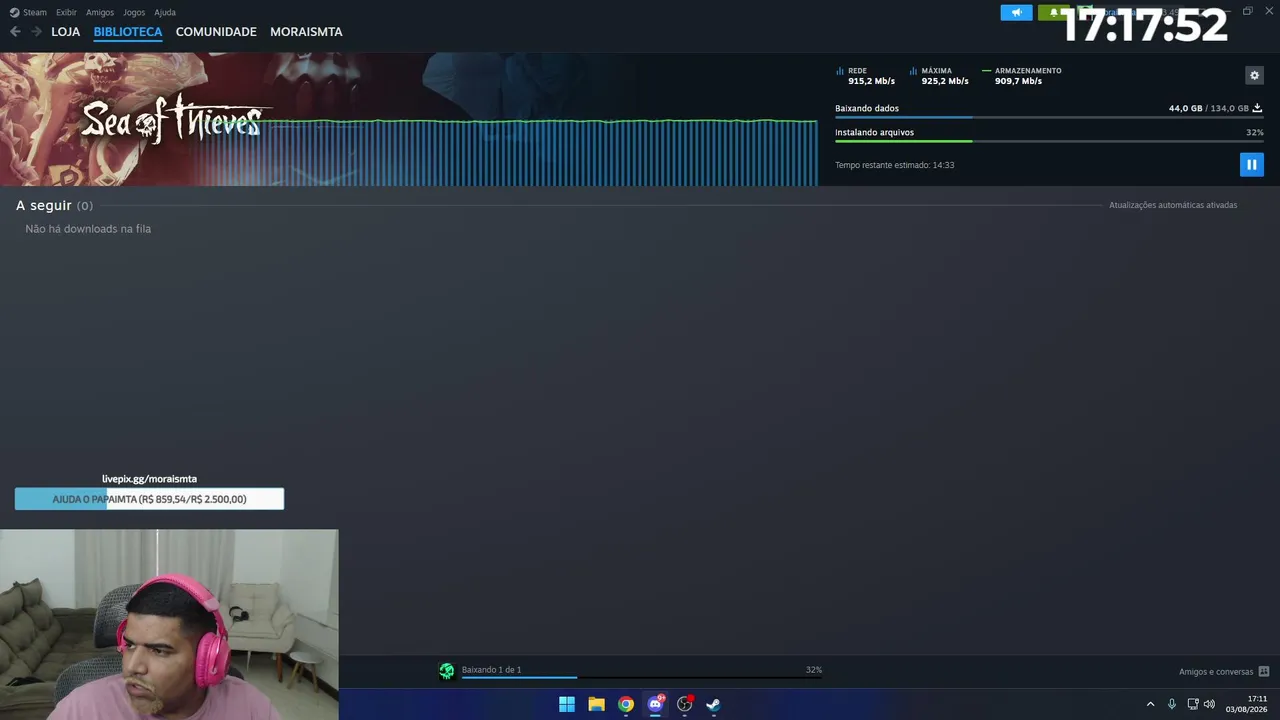Open the Exibir menu
The image size is (1280, 720).
point(66,13)
